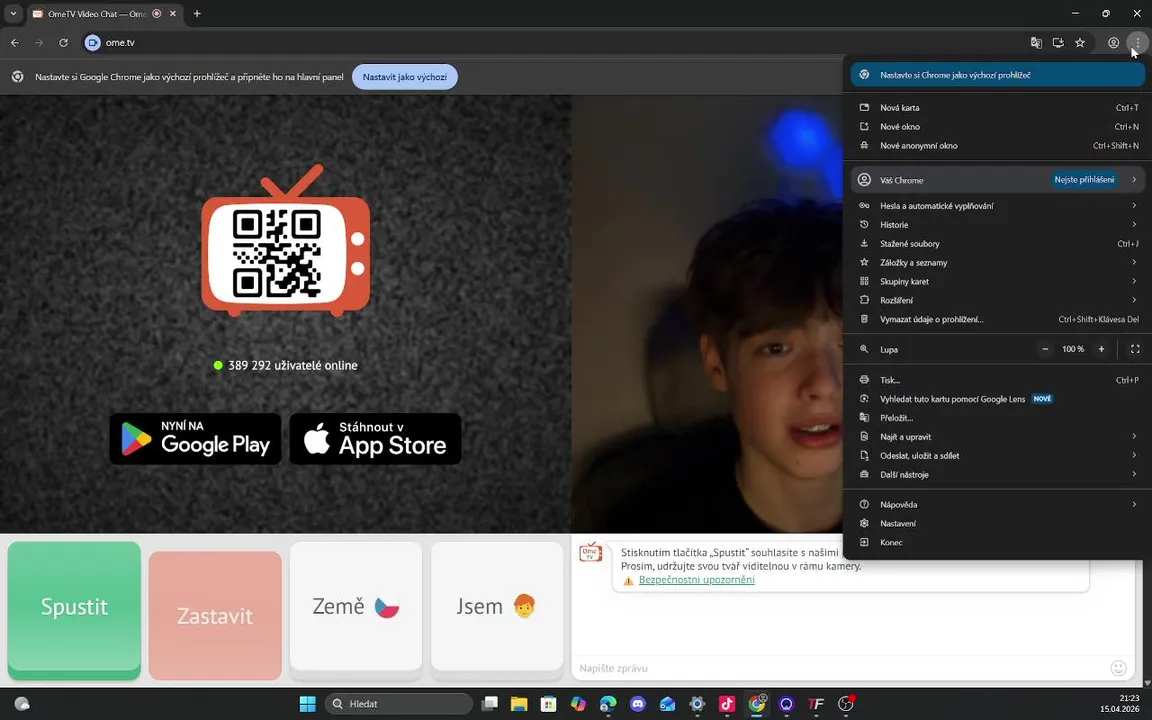Click the Hledat taskbar search box
1152x720 pixels.
(x=399, y=704)
